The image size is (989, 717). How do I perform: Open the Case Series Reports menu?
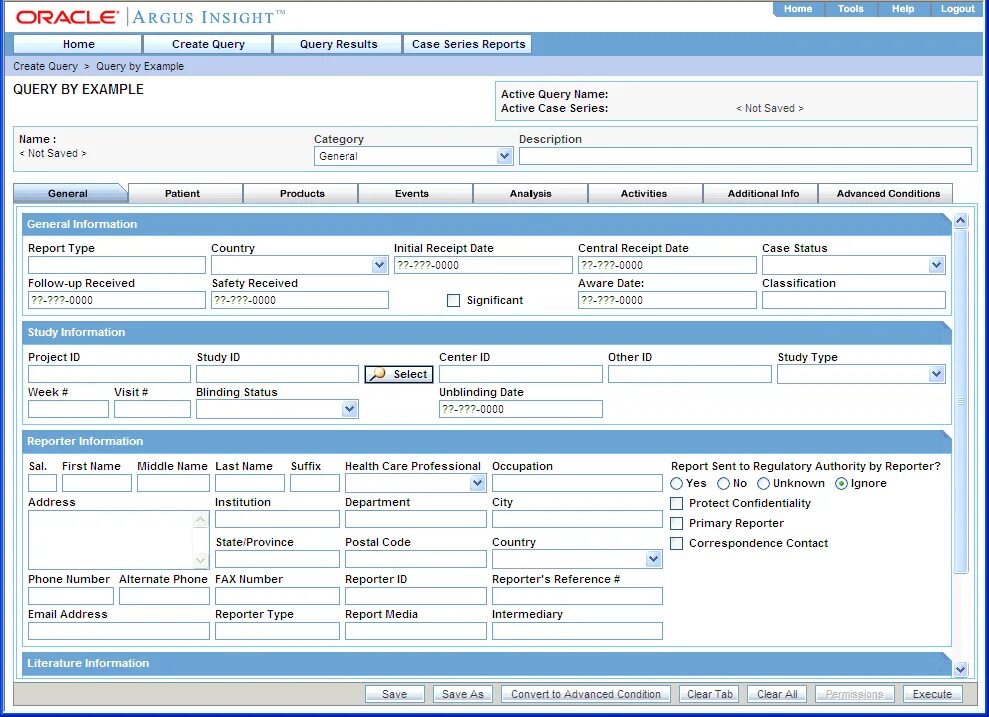[468, 44]
